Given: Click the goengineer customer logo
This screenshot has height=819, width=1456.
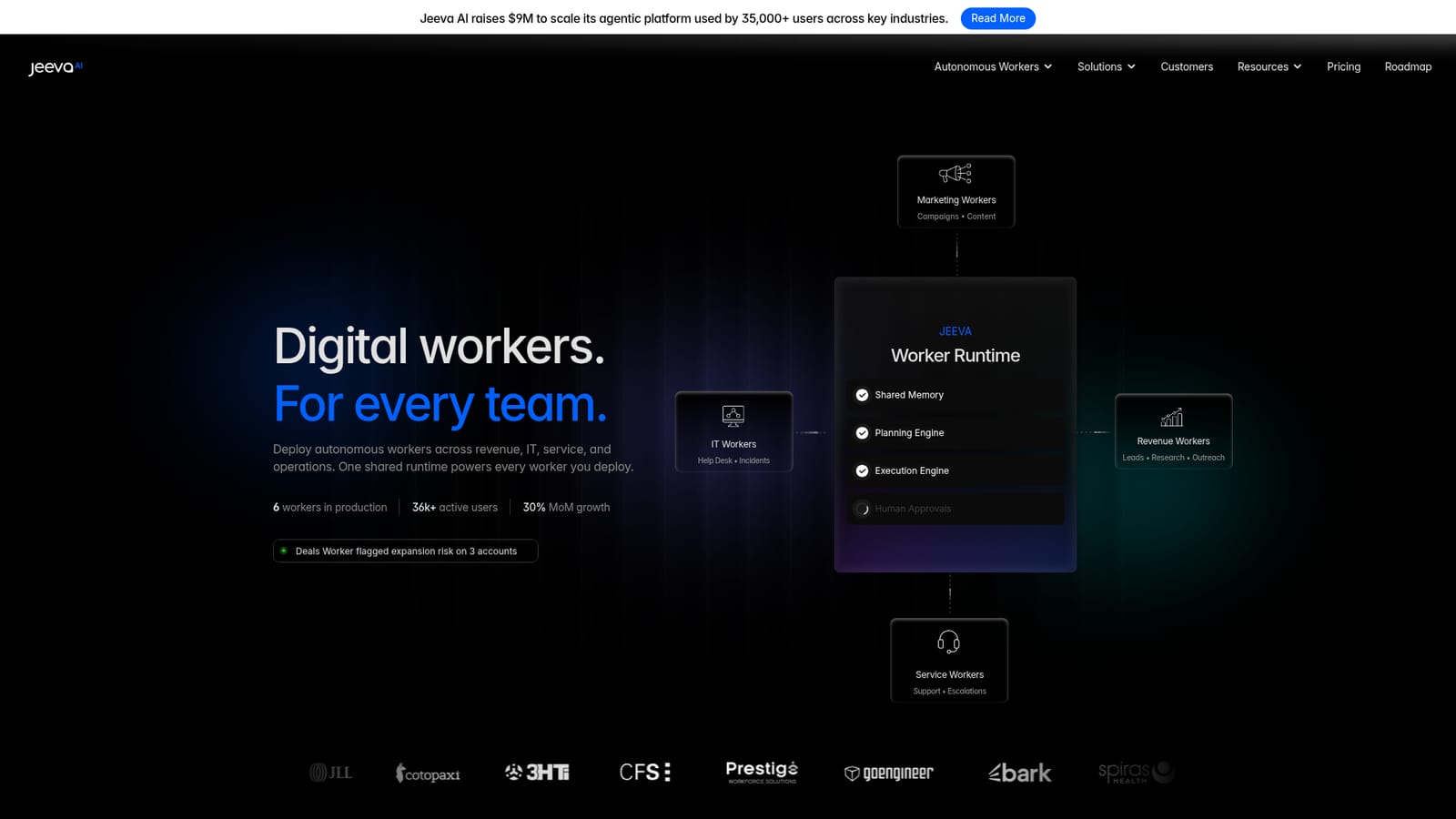Looking at the screenshot, I should (889, 773).
